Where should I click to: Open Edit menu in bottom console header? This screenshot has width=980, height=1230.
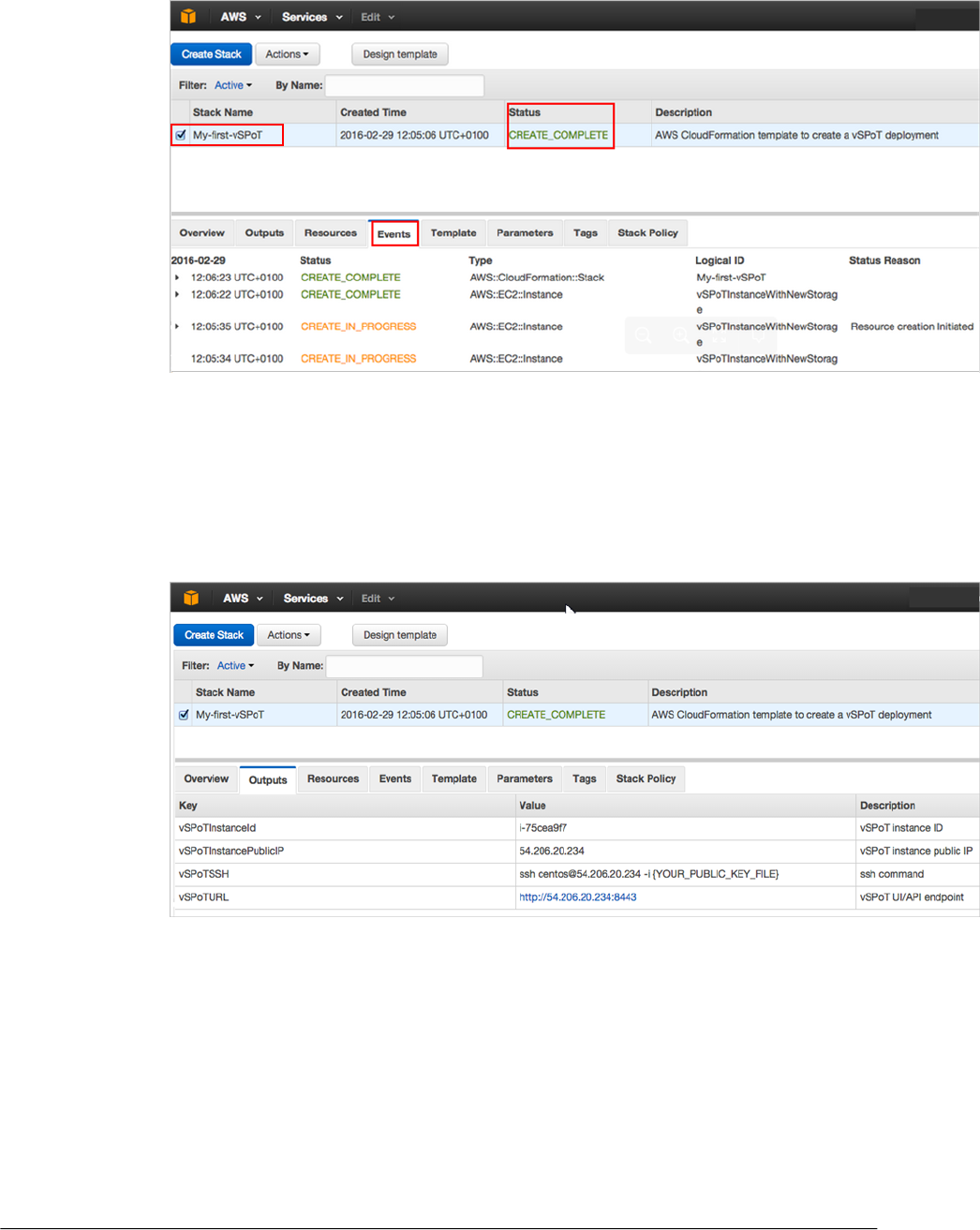[x=378, y=598]
